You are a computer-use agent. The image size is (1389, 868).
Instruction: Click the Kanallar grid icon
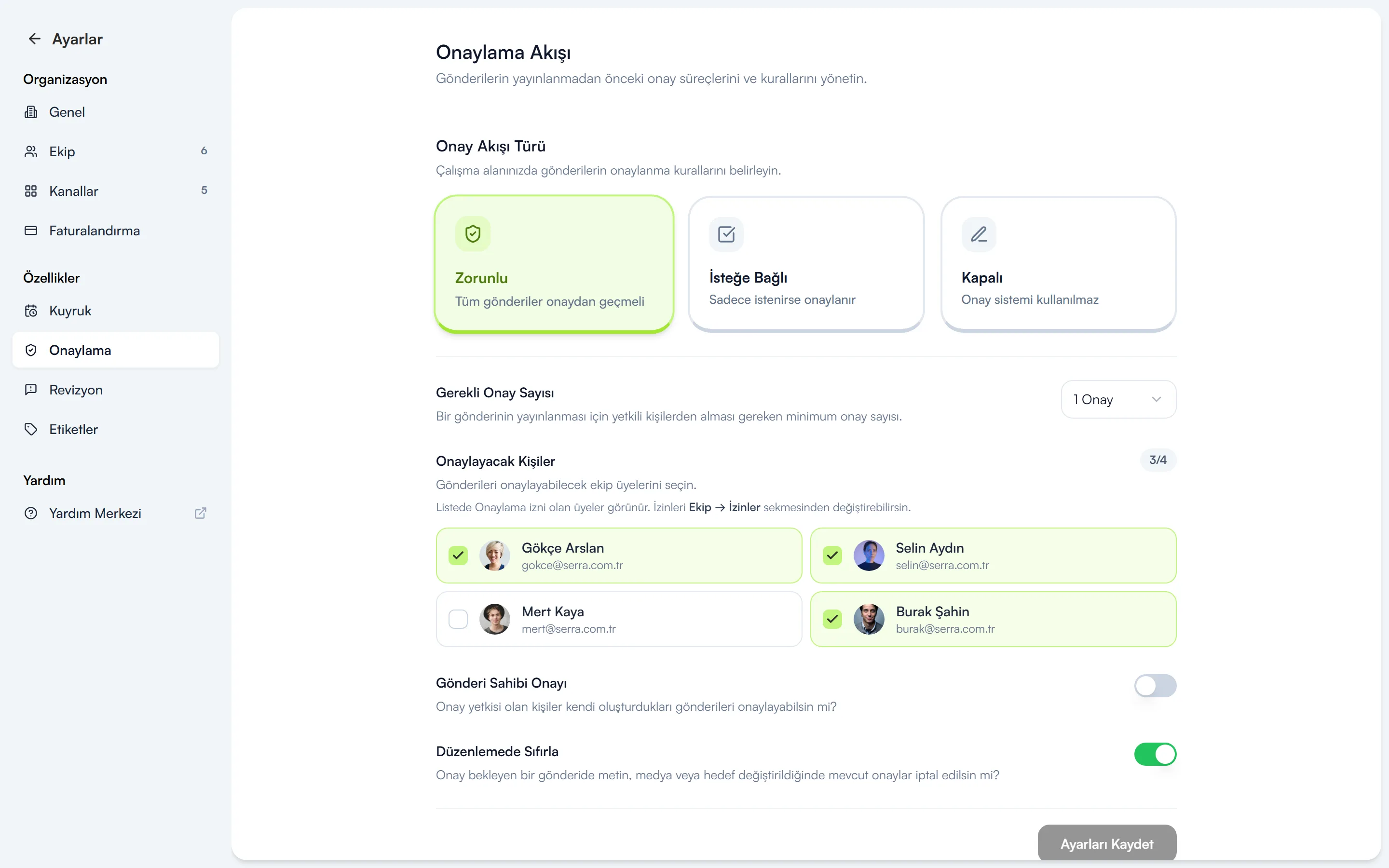[x=31, y=191]
